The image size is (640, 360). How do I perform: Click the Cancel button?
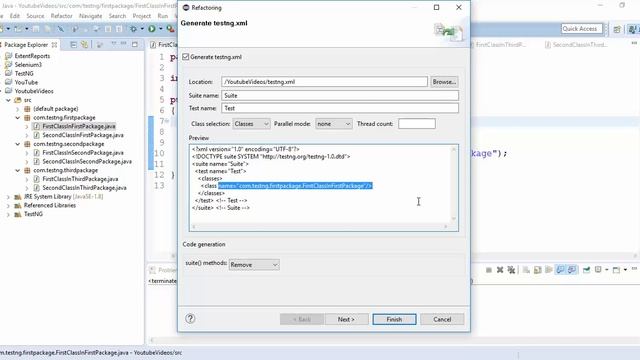click(x=442, y=319)
